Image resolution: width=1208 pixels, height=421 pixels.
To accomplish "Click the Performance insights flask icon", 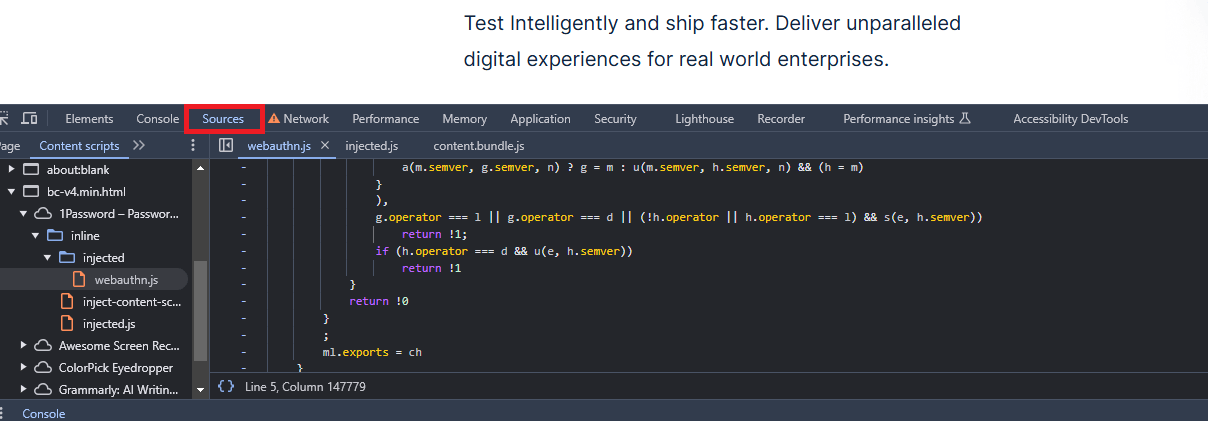I will click(x=965, y=119).
